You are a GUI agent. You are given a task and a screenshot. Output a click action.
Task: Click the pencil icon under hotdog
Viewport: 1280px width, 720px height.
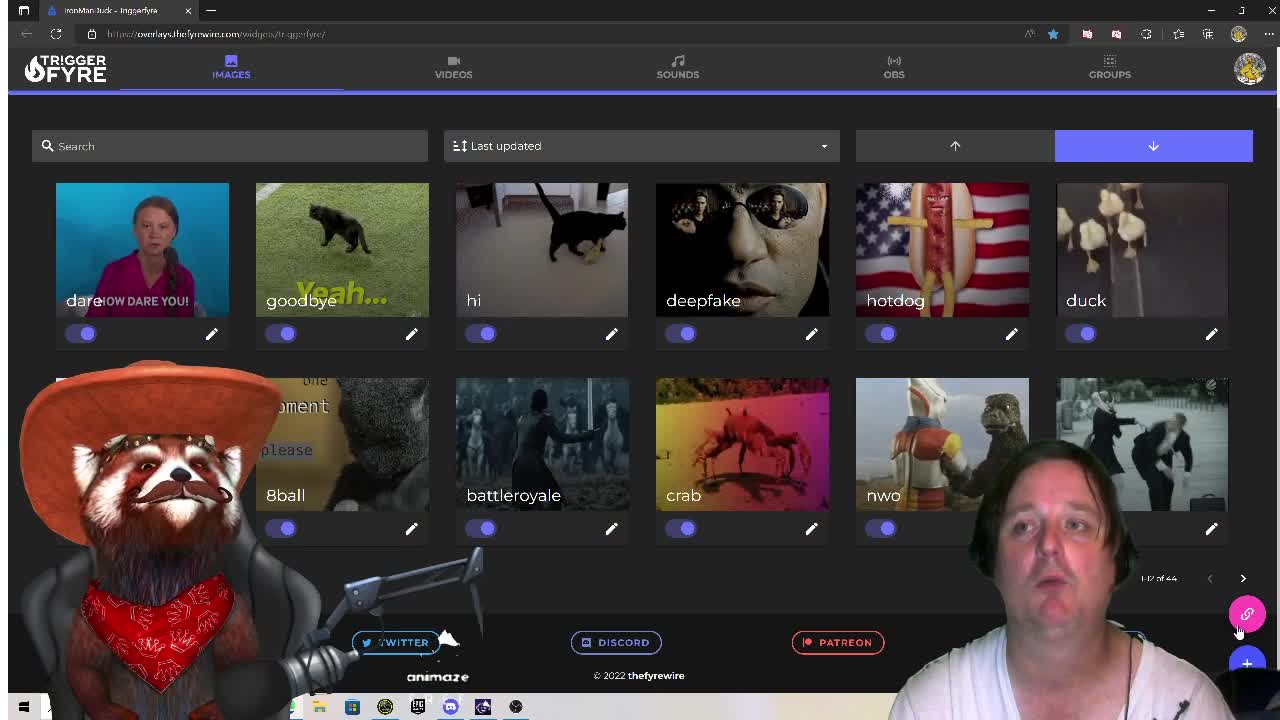(x=1011, y=334)
